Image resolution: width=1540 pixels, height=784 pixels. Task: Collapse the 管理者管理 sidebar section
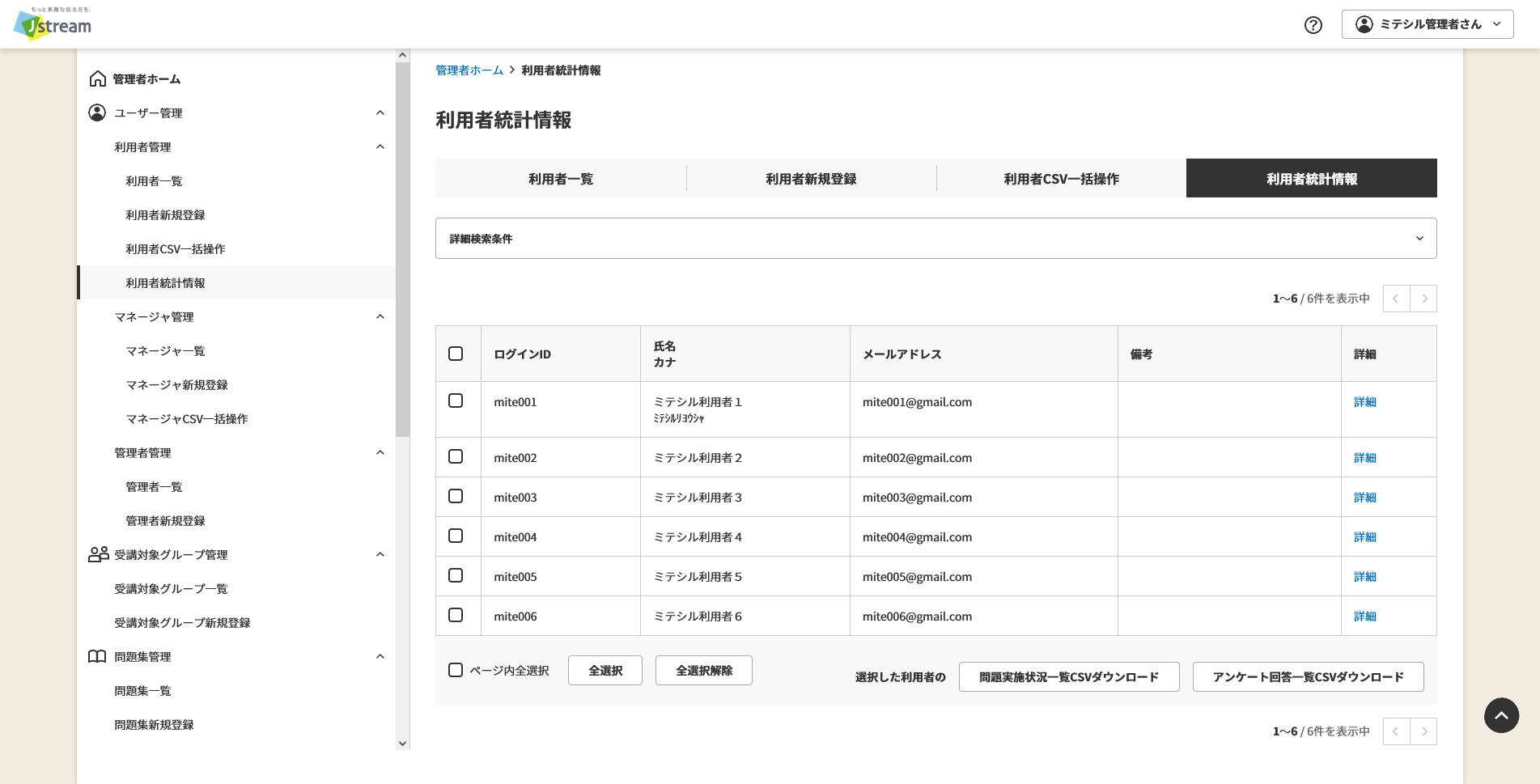coord(380,452)
